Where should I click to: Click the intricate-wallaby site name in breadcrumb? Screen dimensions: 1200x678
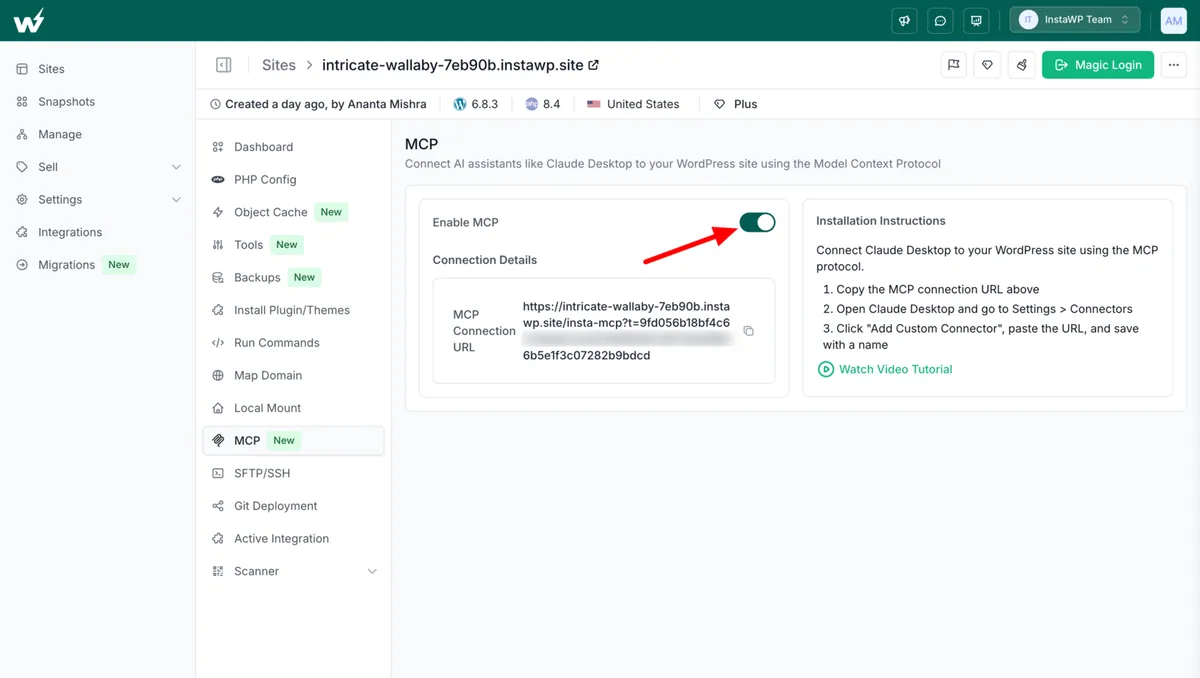click(453, 65)
